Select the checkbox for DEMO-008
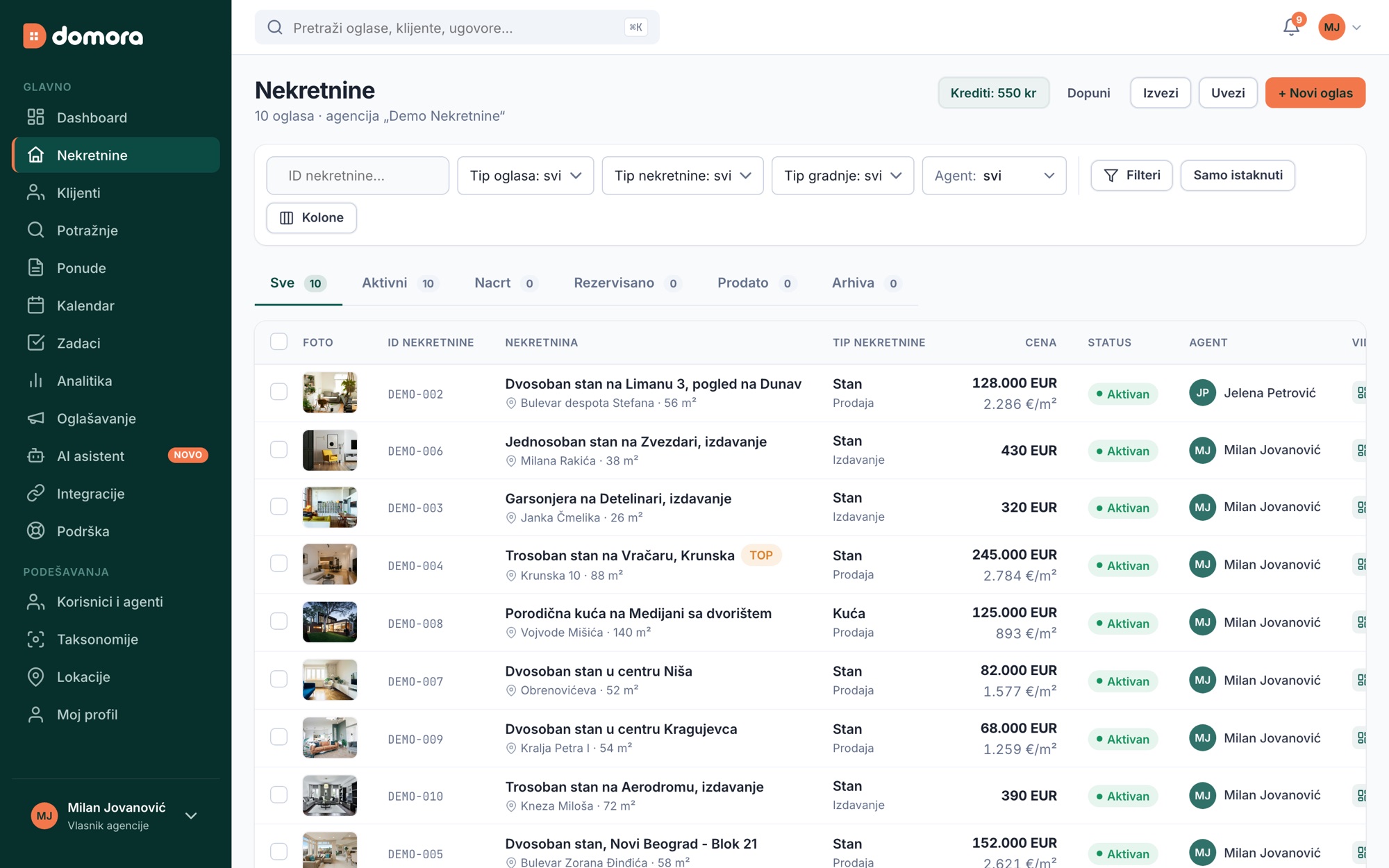 point(278,621)
